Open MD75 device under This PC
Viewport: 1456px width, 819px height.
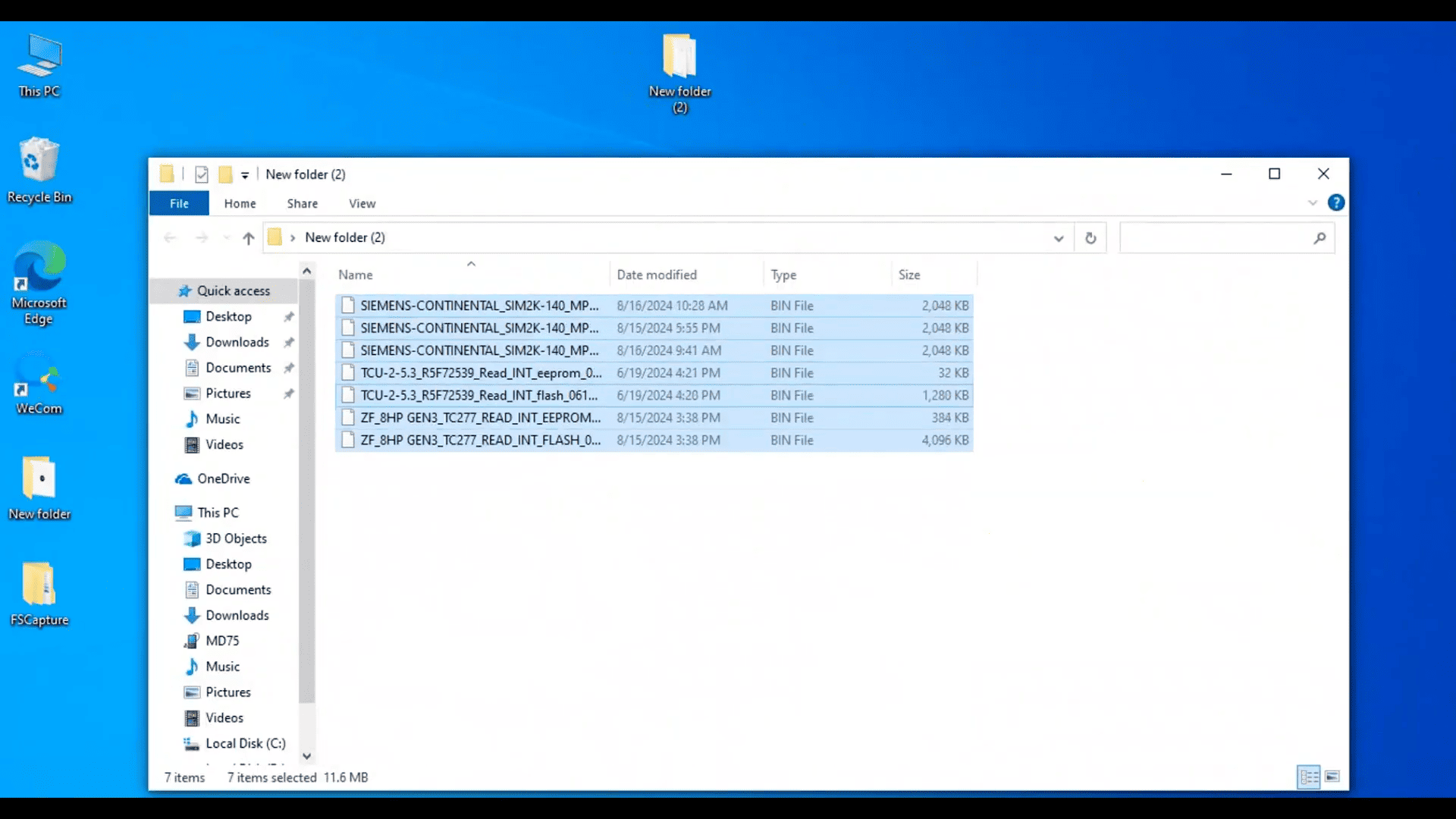[x=222, y=641]
